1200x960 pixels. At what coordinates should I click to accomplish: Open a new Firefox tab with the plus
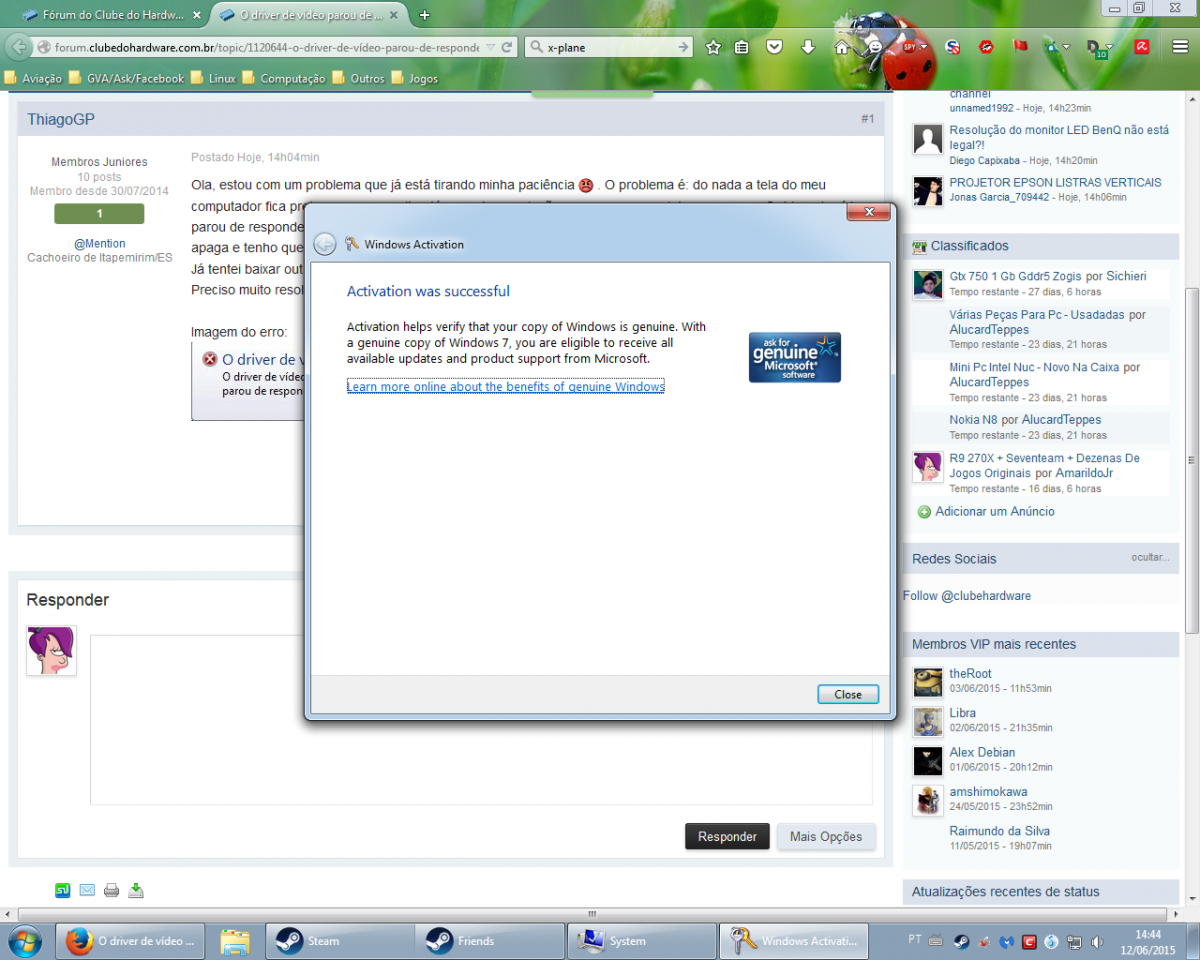coord(425,15)
